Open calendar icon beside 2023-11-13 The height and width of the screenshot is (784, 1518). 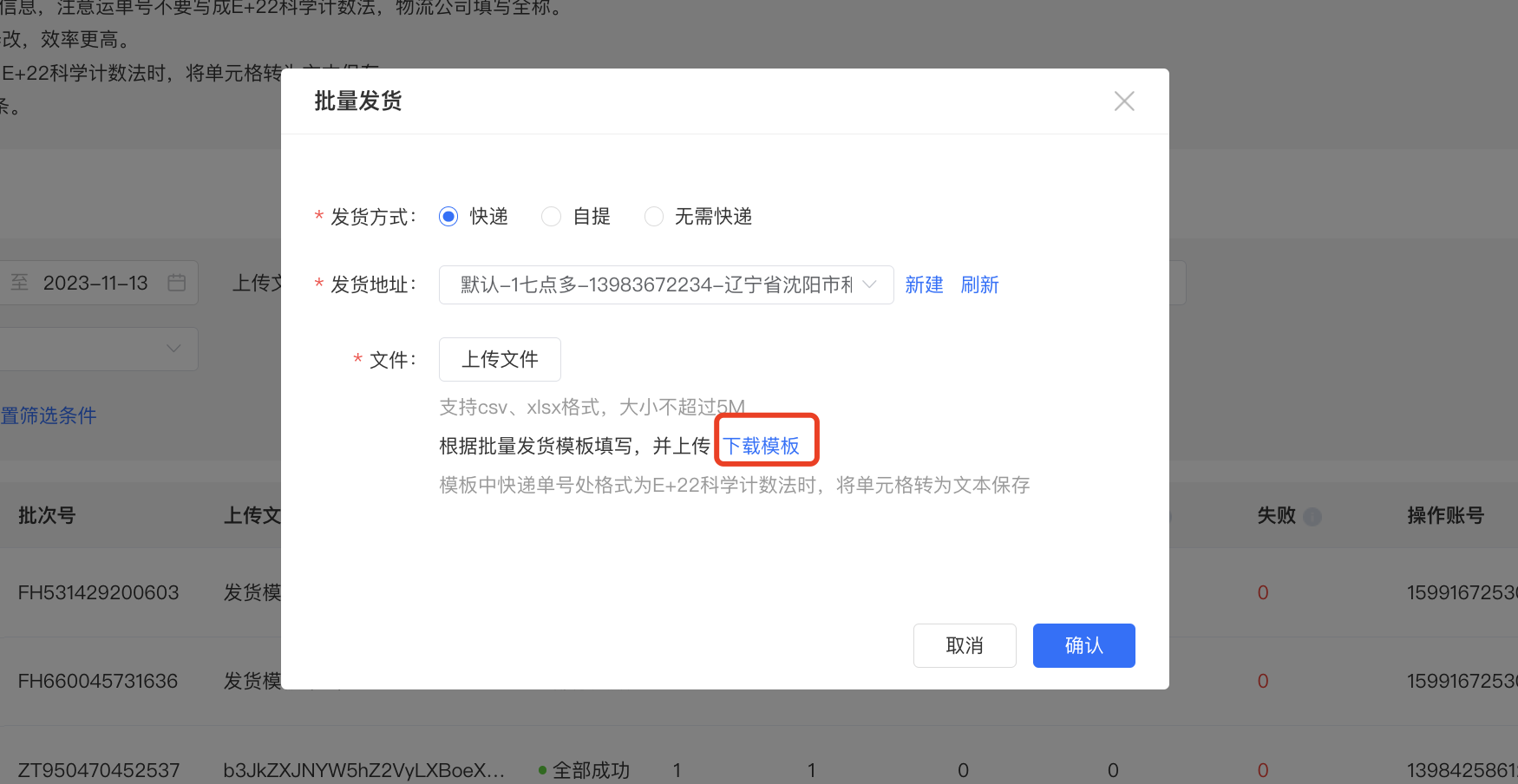click(177, 283)
